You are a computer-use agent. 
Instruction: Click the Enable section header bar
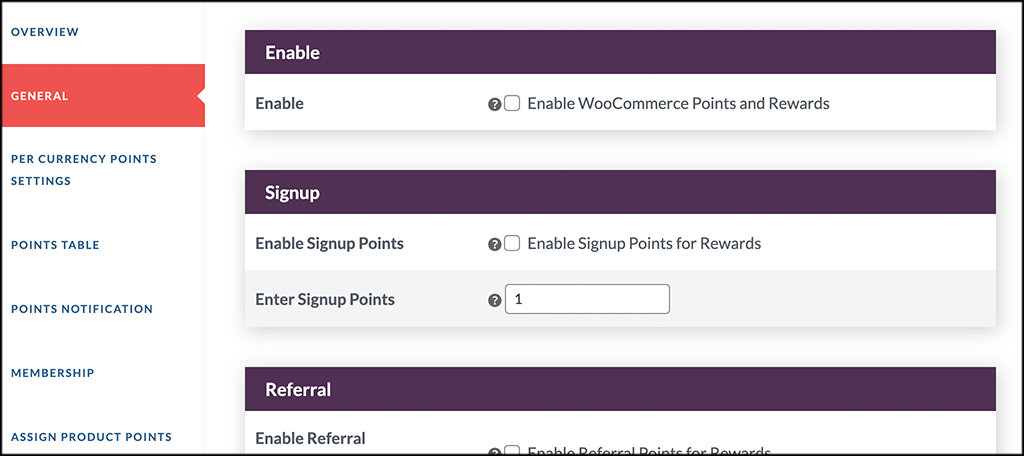[x=620, y=52]
